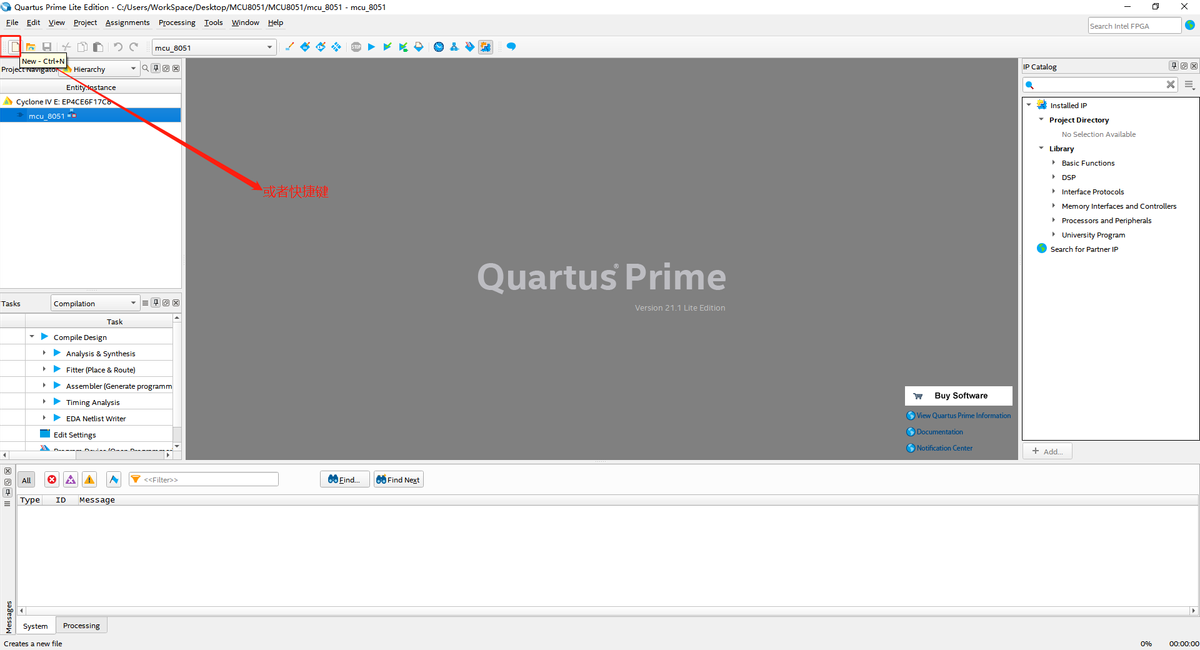Viewport: 1200px width, 650px height.
Task: Close the Project Navigator panel
Action: coord(176,68)
